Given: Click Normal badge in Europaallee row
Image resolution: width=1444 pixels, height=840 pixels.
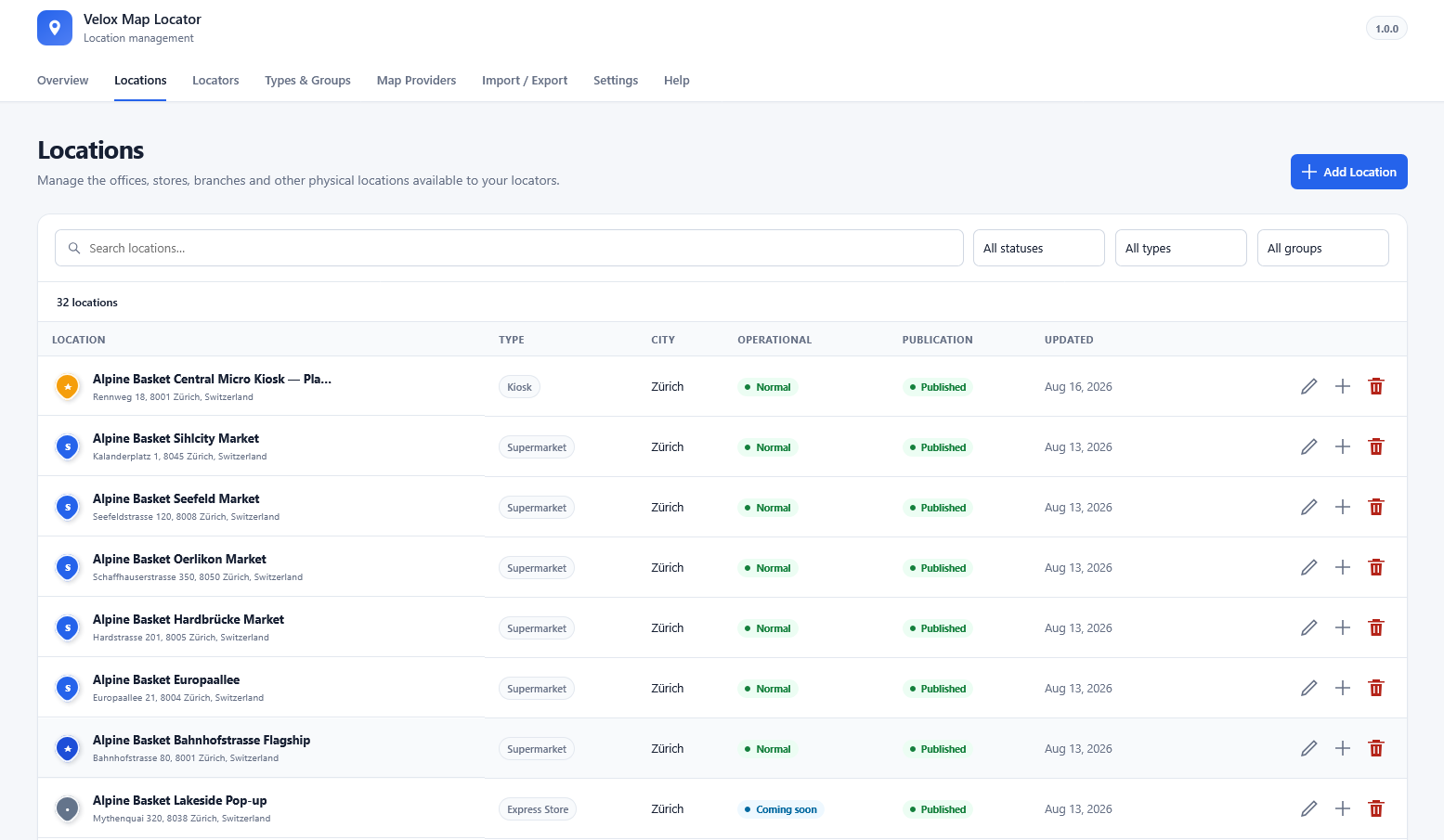Looking at the screenshot, I should coord(768,689).
